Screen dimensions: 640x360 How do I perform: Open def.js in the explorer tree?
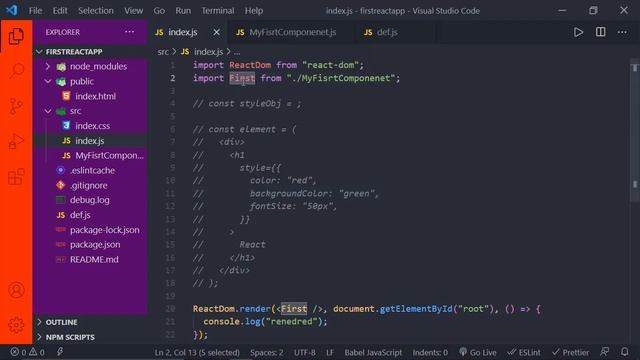pyautogui.click(x=91, y=215)
